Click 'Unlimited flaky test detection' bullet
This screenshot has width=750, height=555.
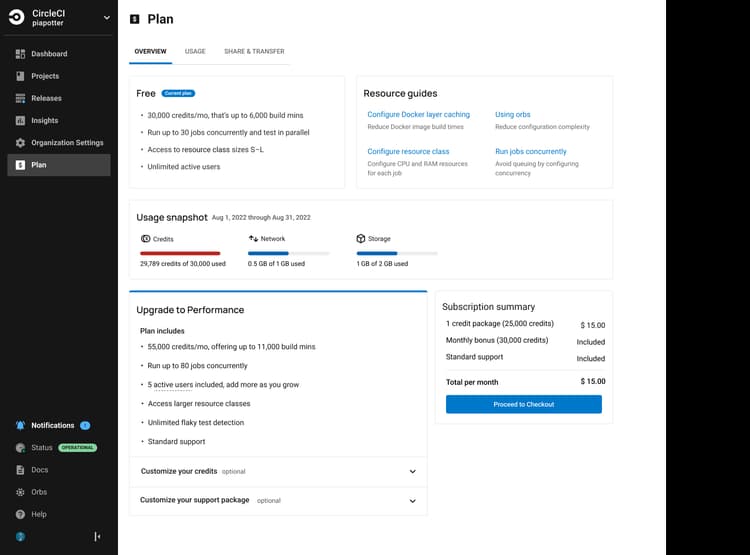click(196, 422)
